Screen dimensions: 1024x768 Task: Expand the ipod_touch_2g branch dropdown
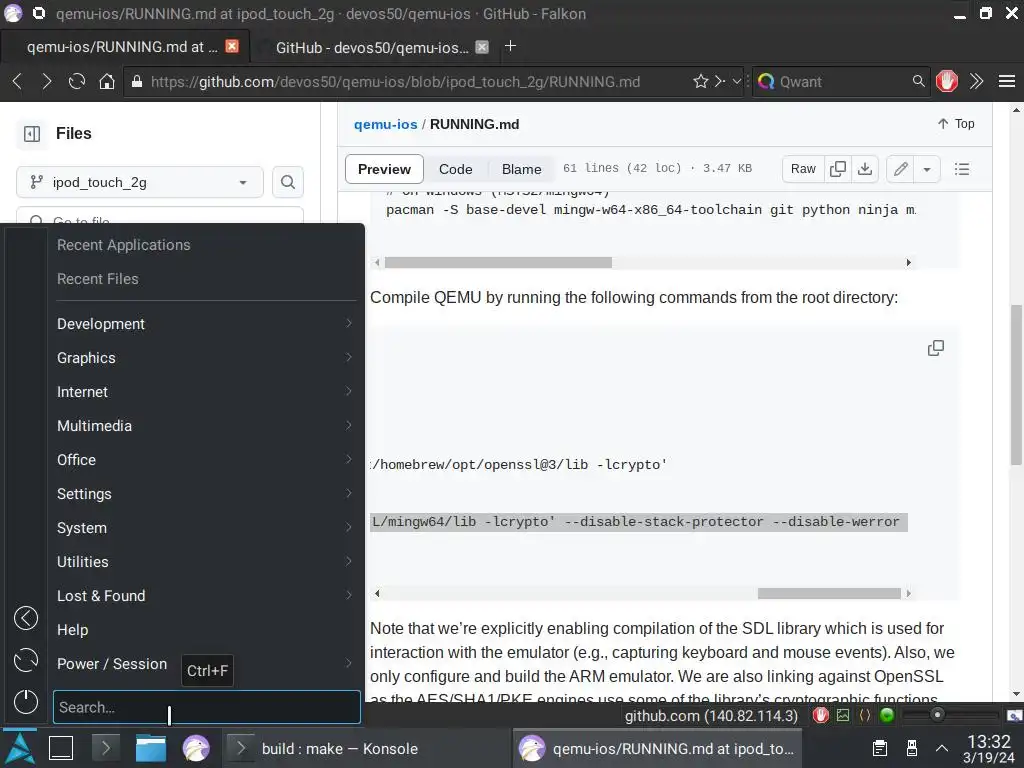click(140, 182)
